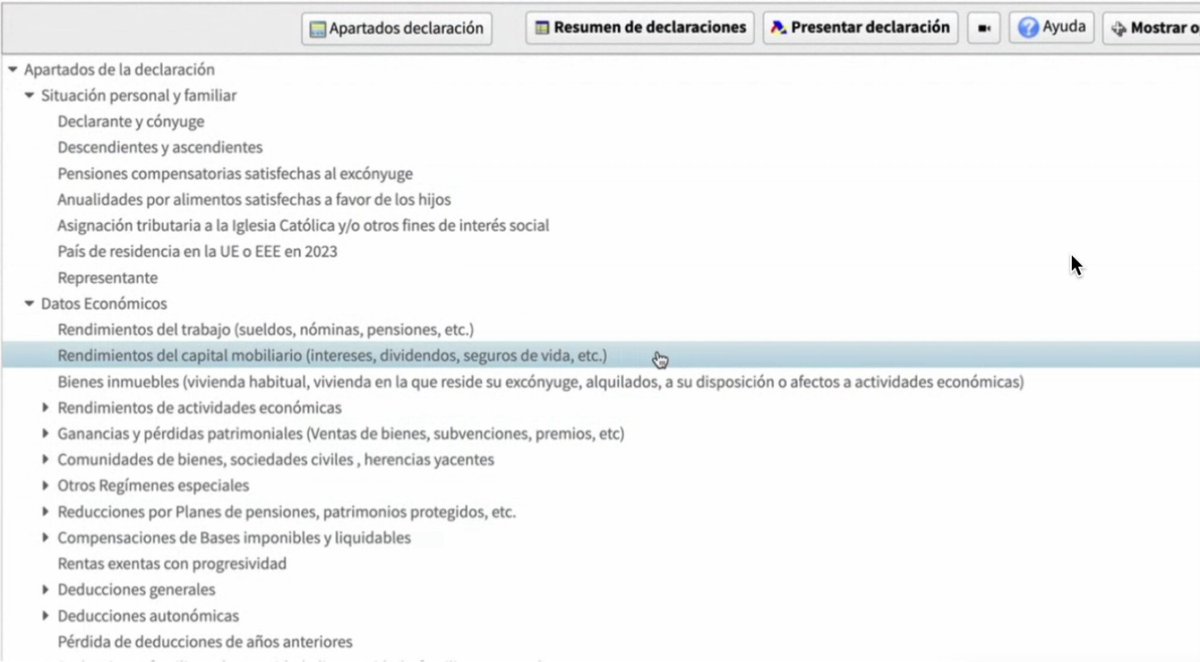1200x662 pixels.
Task: Click Deducciones autonómicas label
Action: [148, 616]
